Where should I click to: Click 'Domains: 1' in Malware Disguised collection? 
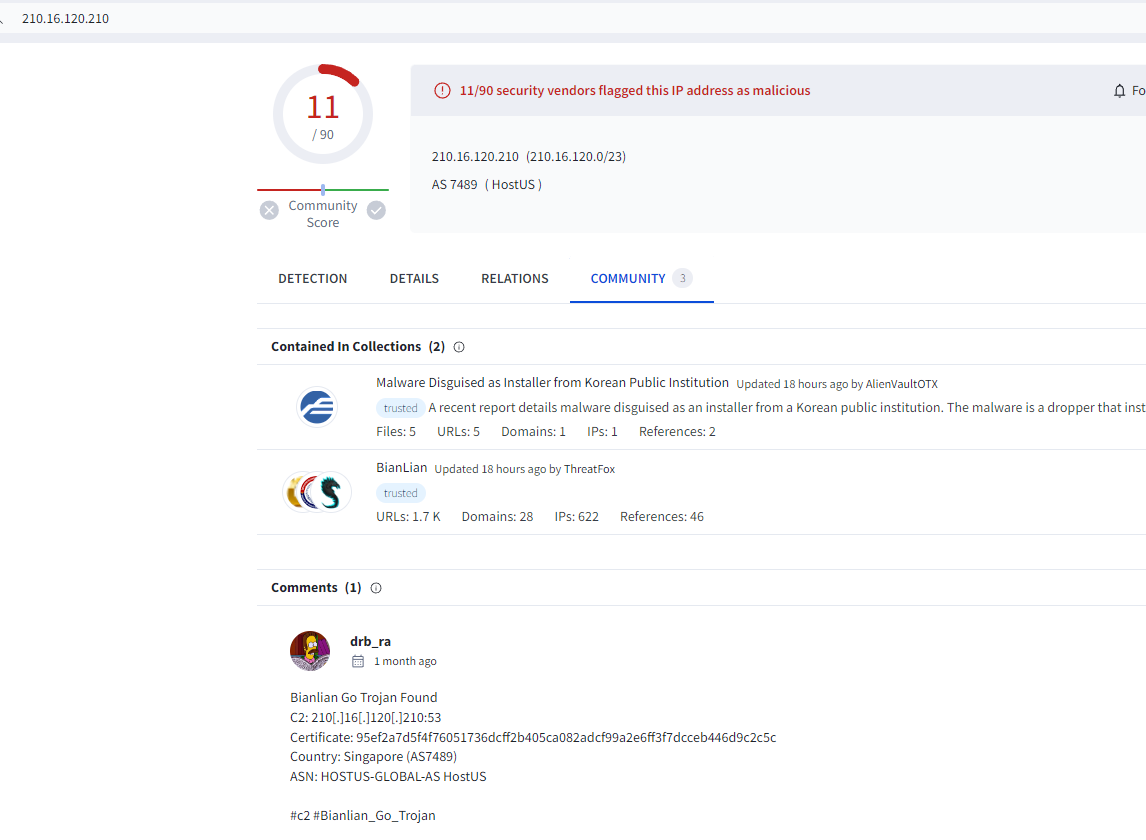[x=534, y=431]
